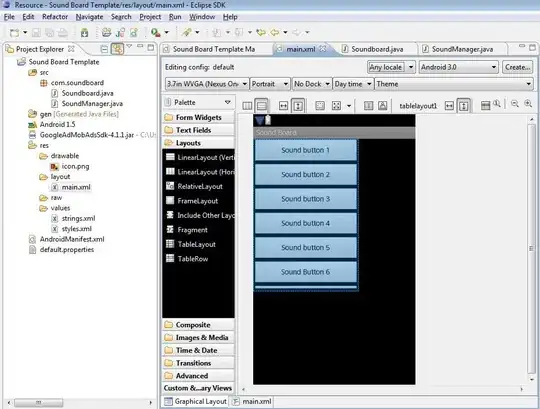This screenshot has width=540, height=409.
Task: Zoom out of the layout canvas
Action: tap(515, 104)
